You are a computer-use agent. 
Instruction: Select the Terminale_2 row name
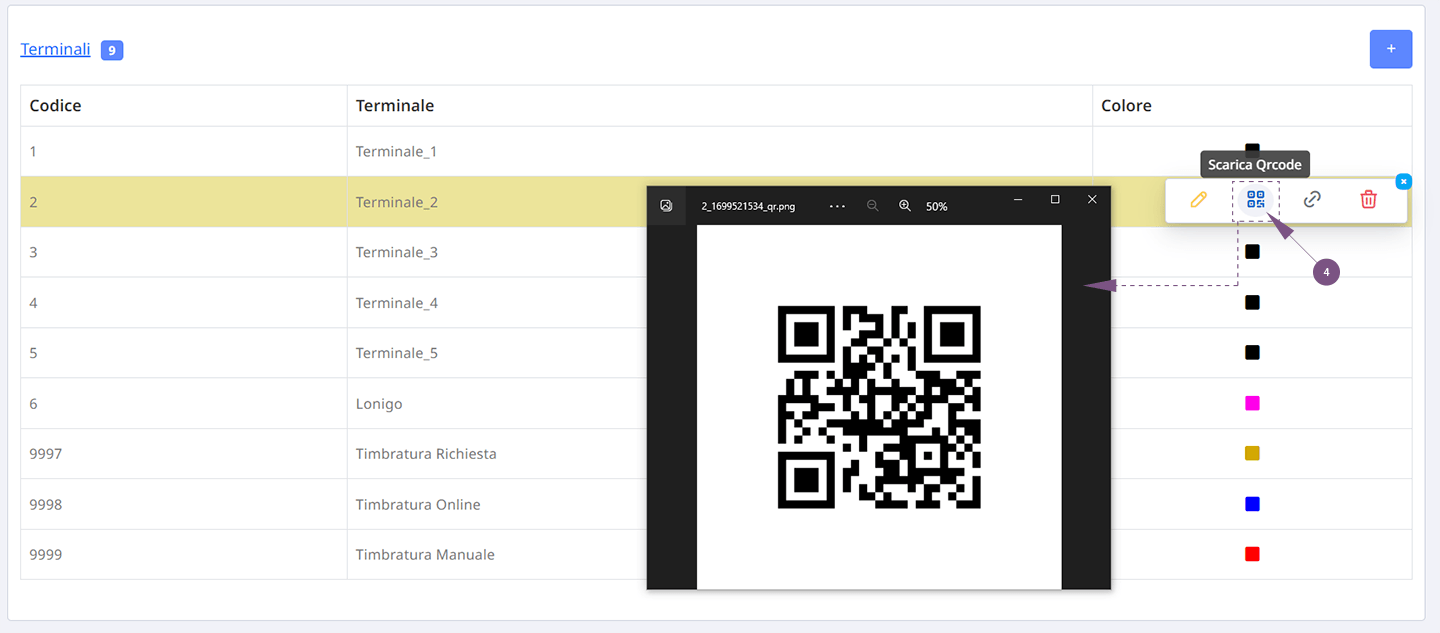click(397, 202)
